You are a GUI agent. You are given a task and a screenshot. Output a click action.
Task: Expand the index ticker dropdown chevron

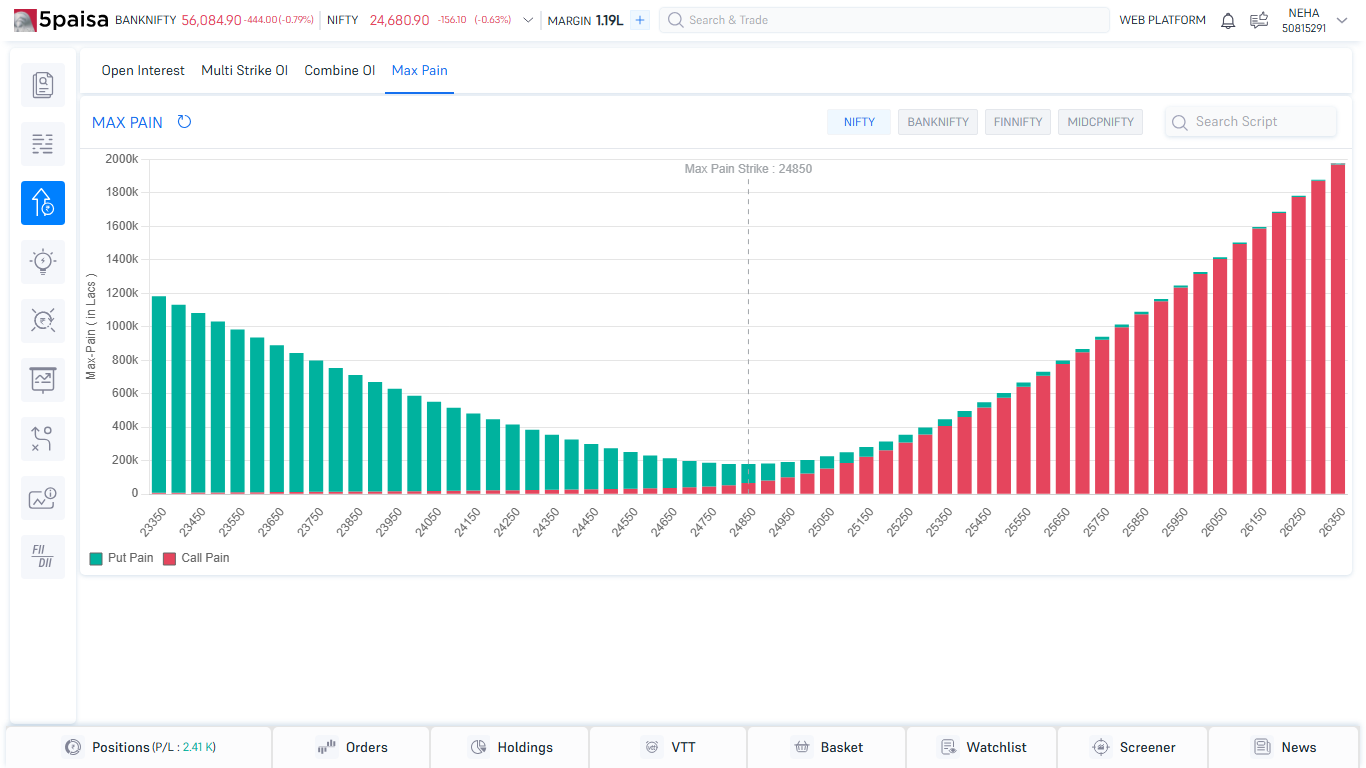(528, 20)
